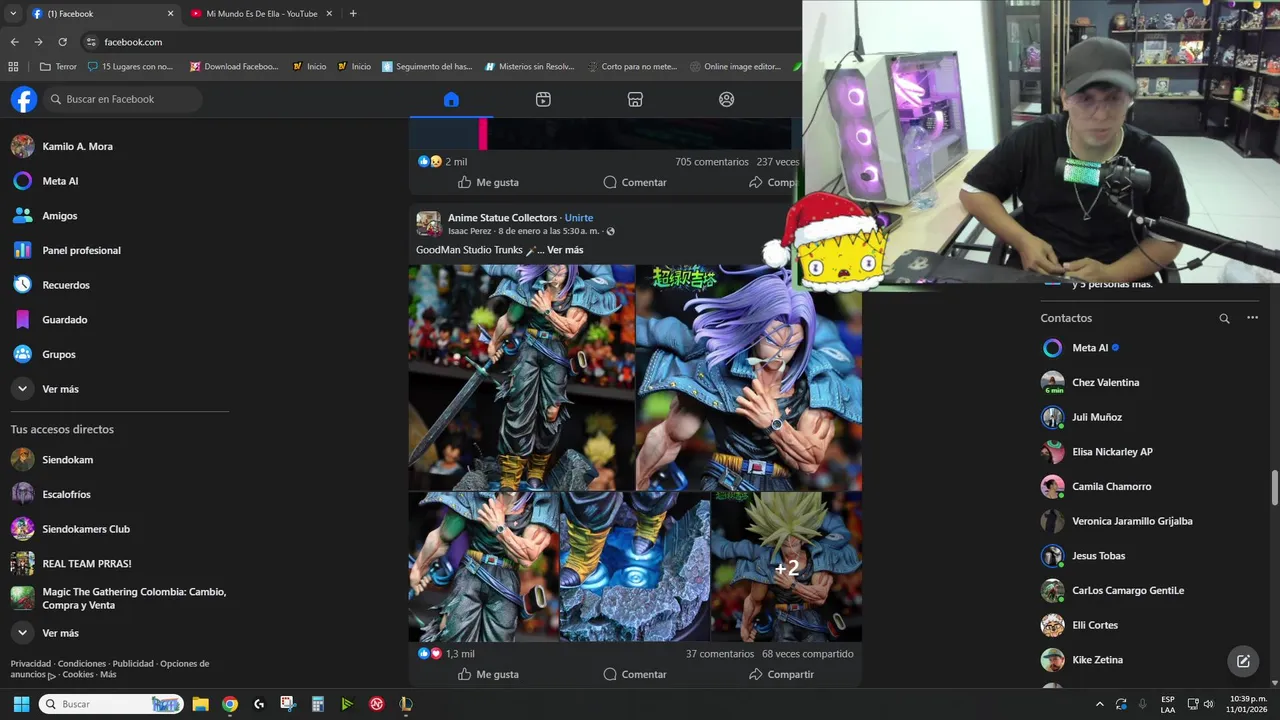Open Windows Start menu

21,704
